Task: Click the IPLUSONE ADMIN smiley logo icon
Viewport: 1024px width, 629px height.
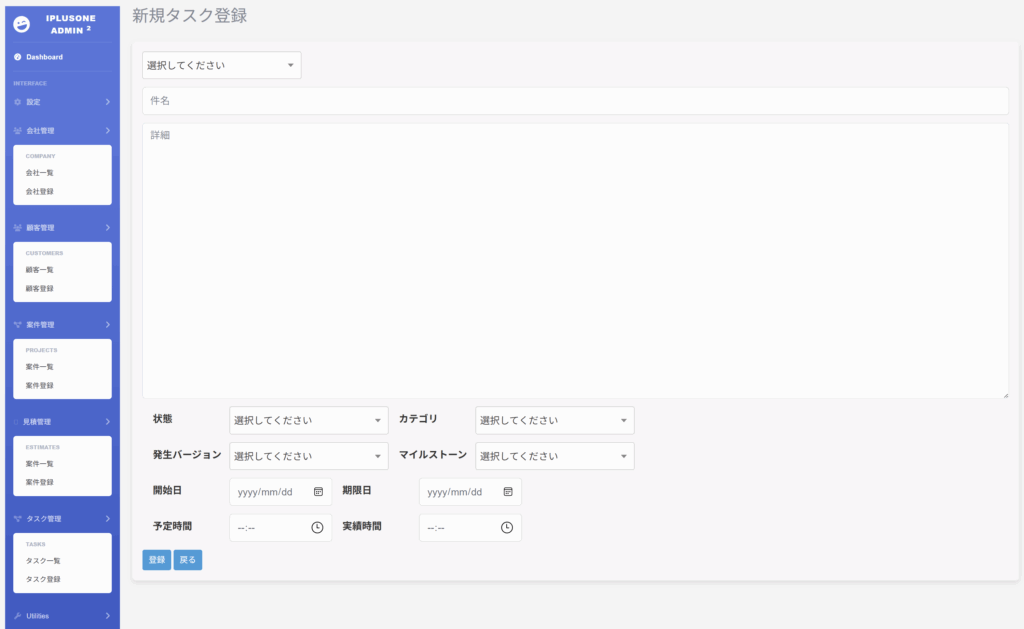Action: pyautogui.click(x=22, y=24)
